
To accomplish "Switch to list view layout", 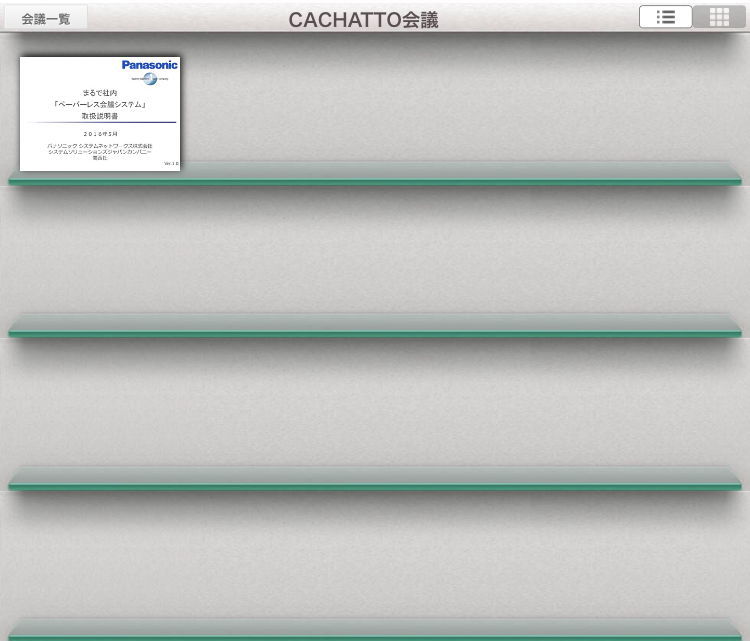I will pos(666,17).
